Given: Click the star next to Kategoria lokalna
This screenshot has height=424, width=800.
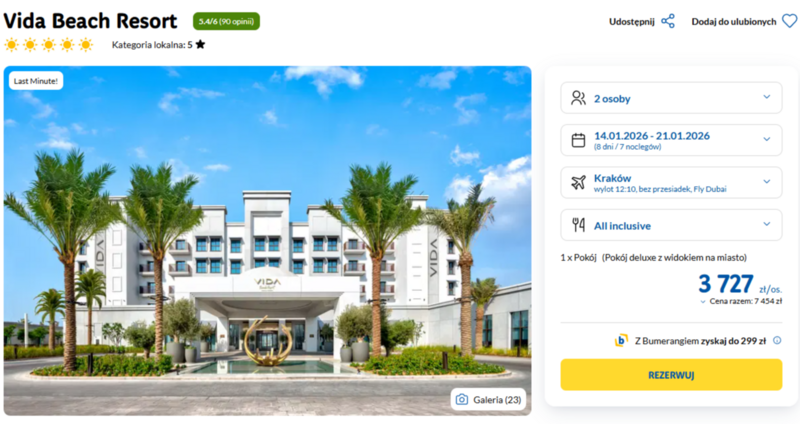Looking at the screenshot, I should (200, 44).
